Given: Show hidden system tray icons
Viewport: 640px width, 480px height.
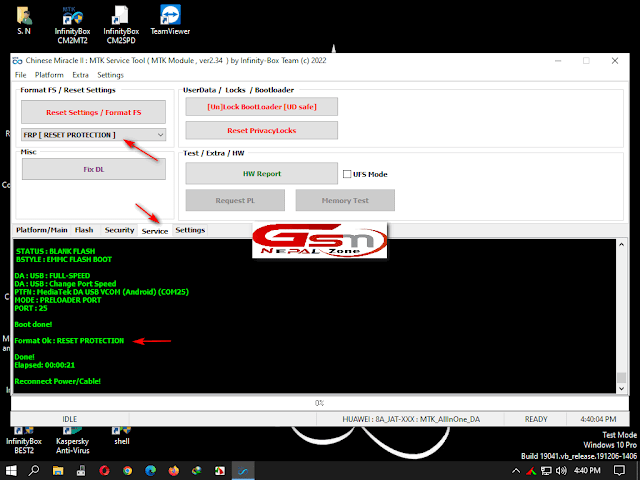Looking at the screenshot, I should coord(516,471).
